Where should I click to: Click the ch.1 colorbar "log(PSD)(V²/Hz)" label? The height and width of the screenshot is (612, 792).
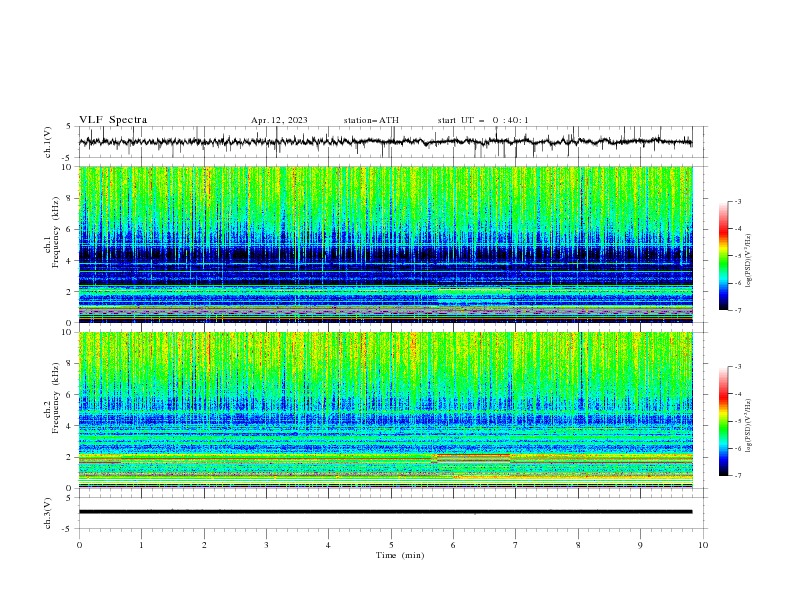coord(748,261)
